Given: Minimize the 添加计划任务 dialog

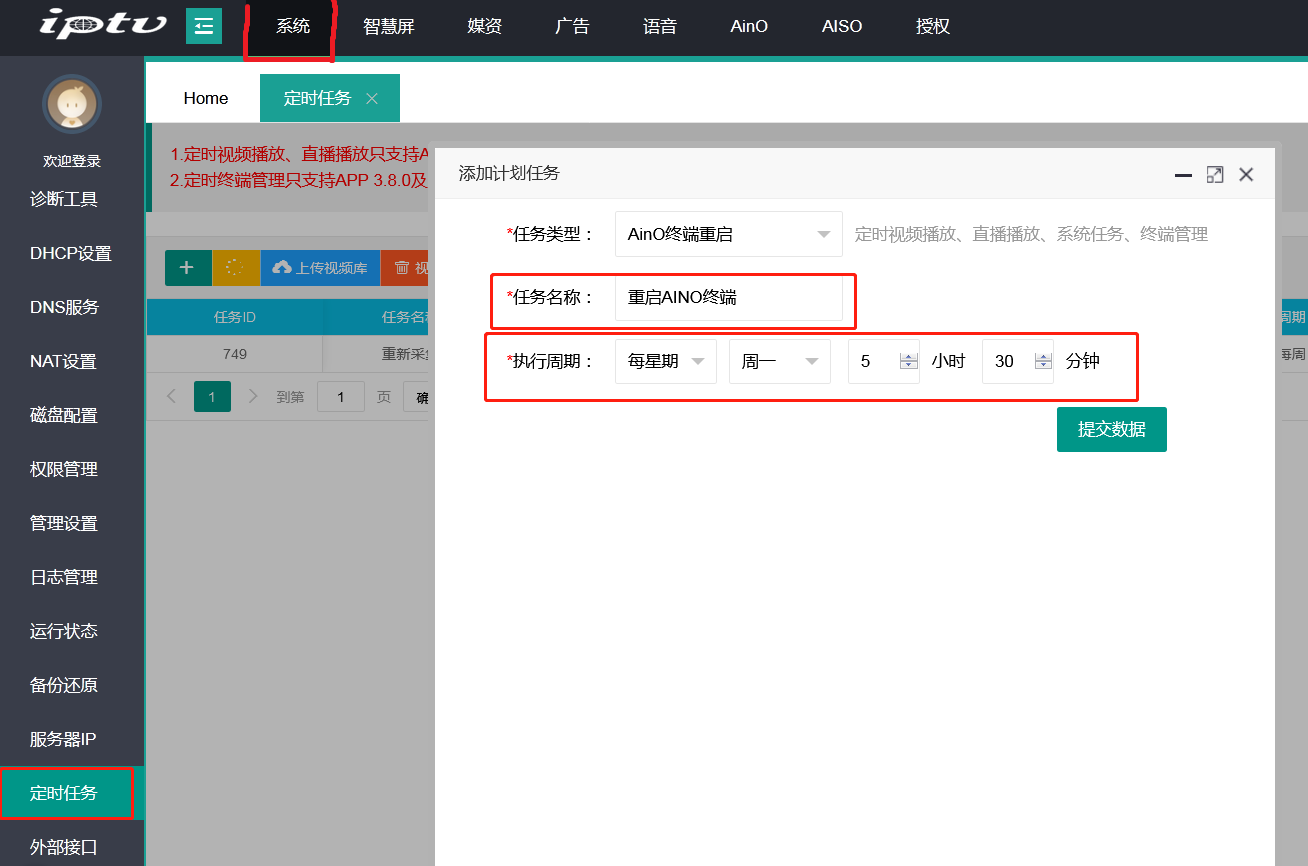Looking at the screenshot, I should [x=1183, y=175].
